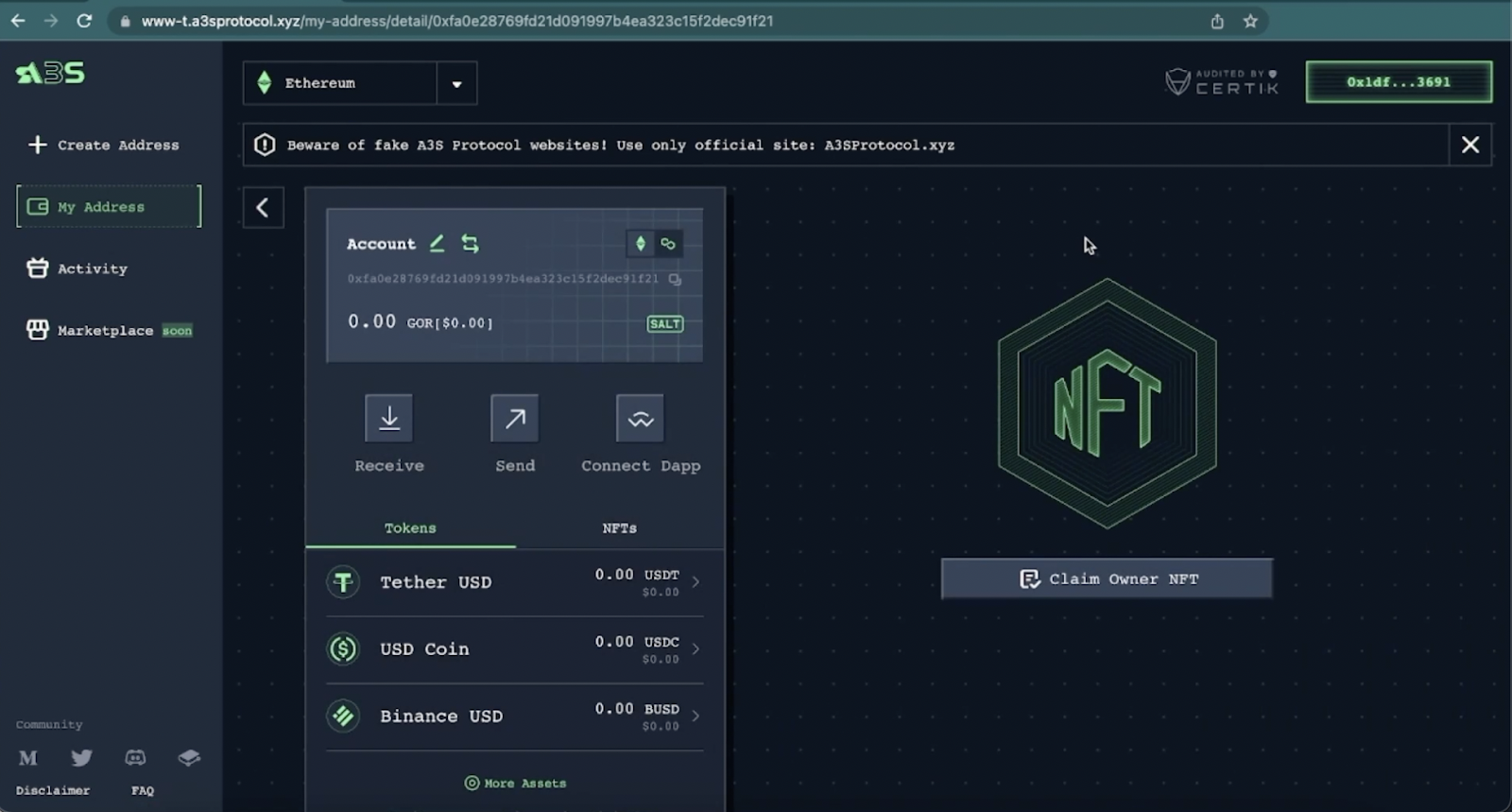
Task: Click the Create Address plus icon
Action: (x=37, y=145)
